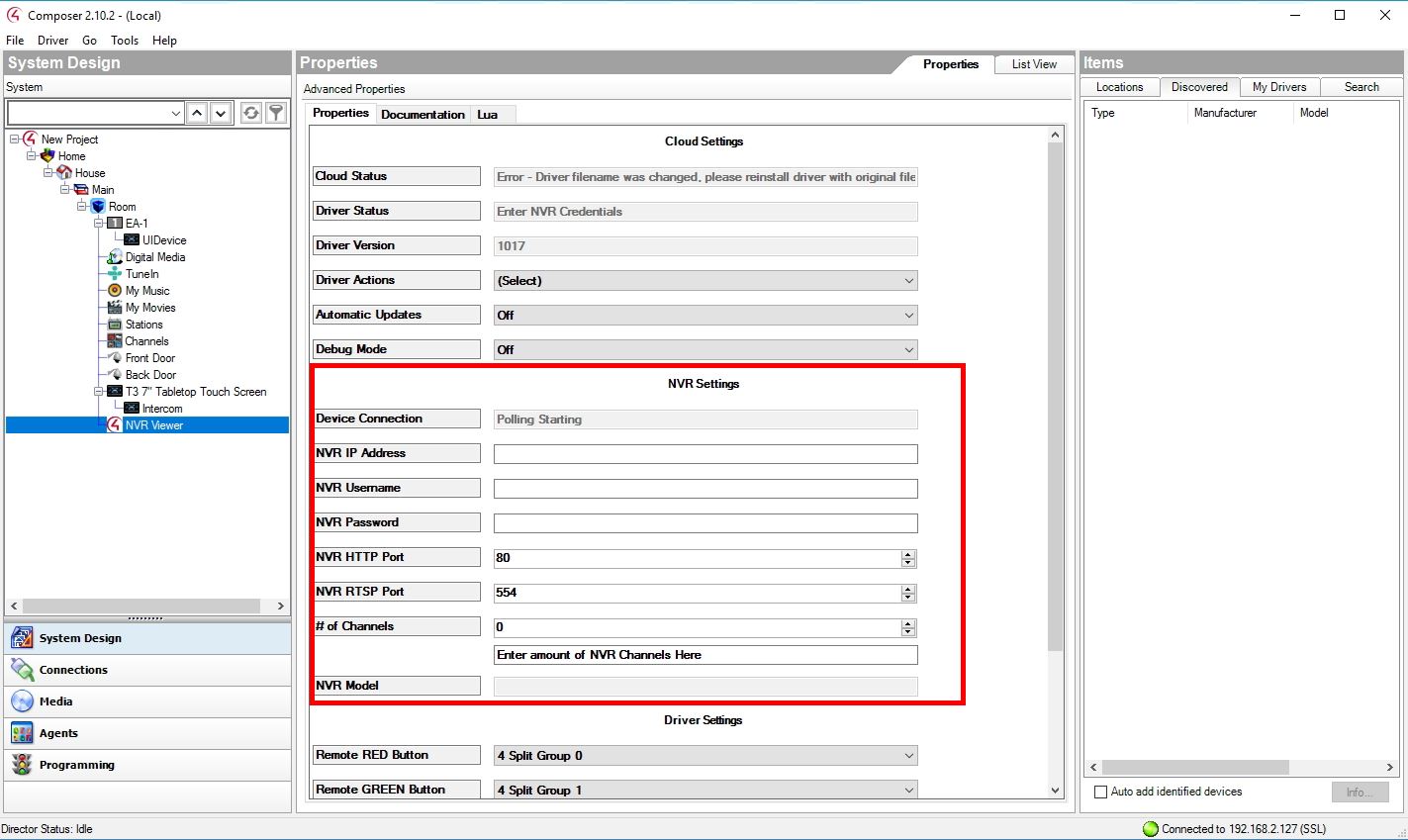Switch to List View

point(1034,64)
